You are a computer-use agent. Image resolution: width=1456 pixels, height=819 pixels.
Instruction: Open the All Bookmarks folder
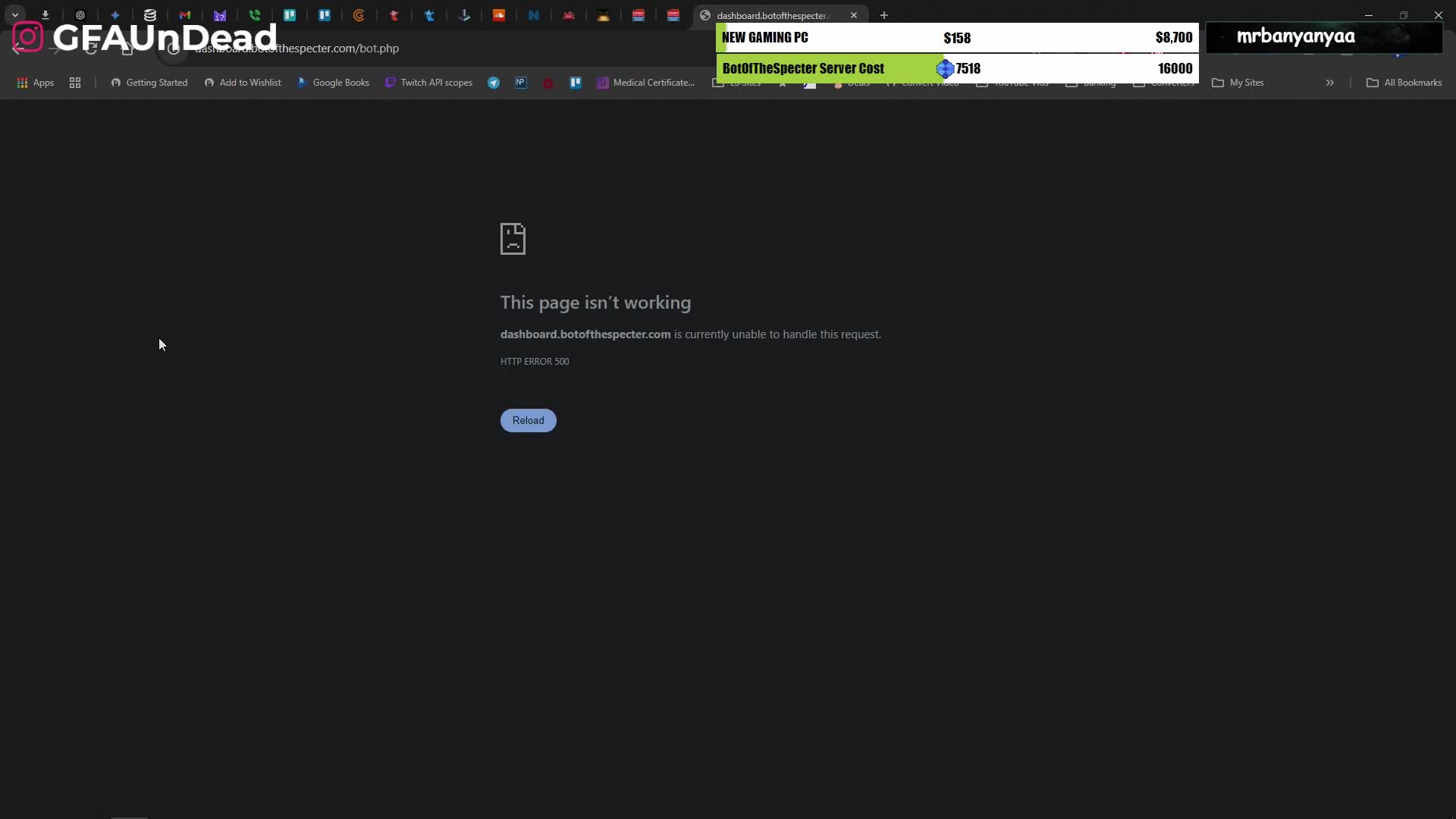(1404, 83)
